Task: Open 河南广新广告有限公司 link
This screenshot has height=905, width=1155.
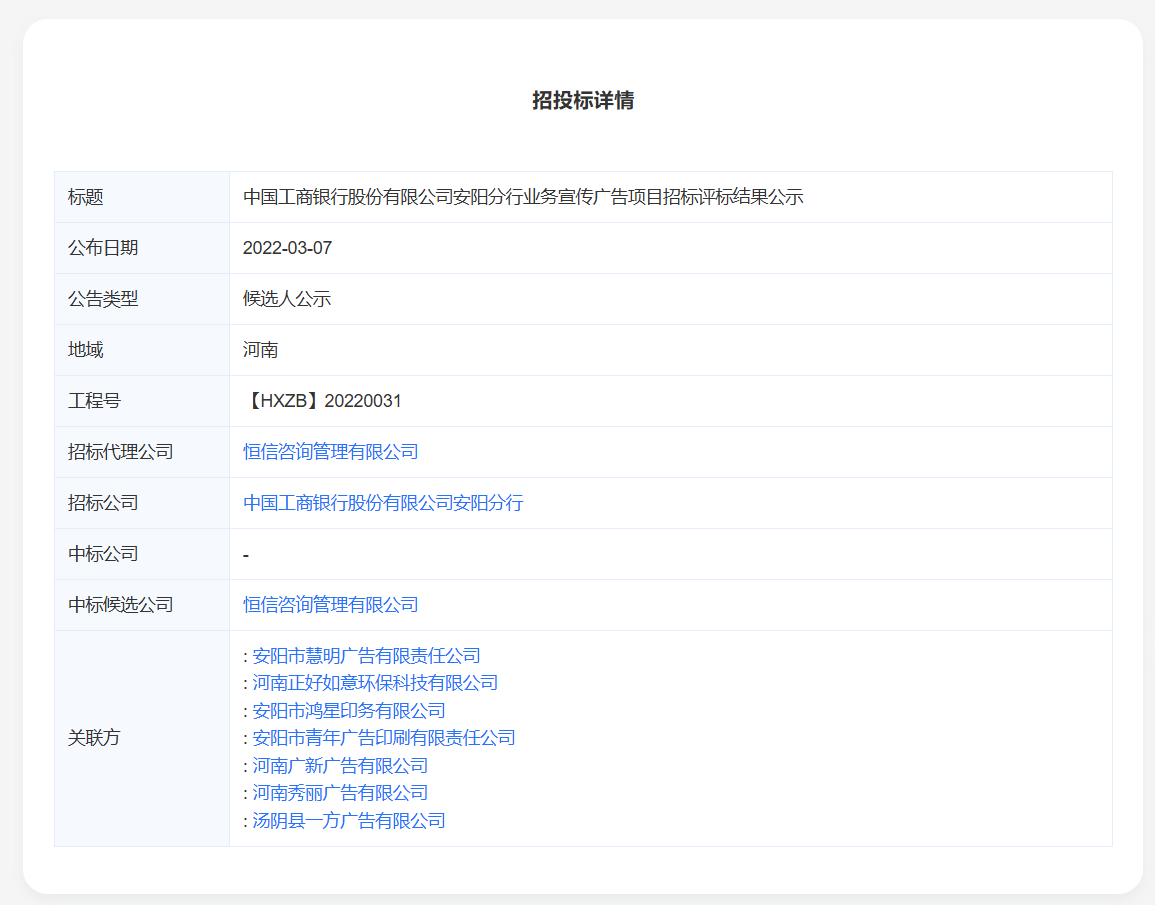Action: [x=340, y=766]
